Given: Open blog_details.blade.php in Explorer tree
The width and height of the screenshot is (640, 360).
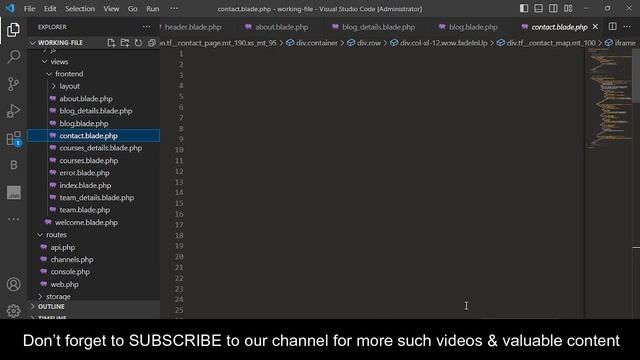Looking at the screenshot, I should click(x=96, y=111).
